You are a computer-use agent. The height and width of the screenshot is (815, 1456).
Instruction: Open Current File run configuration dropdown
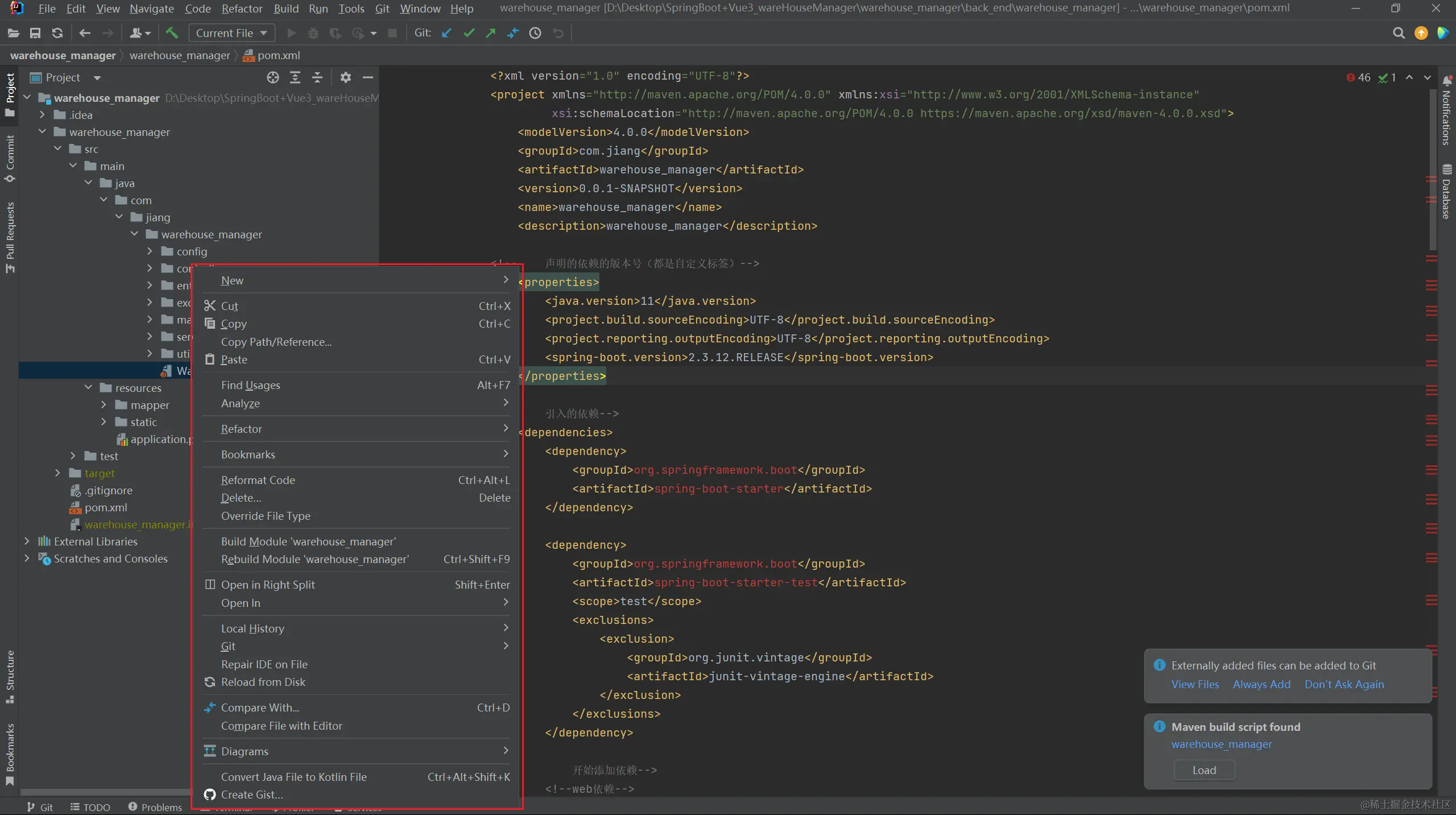pos(231,33)
